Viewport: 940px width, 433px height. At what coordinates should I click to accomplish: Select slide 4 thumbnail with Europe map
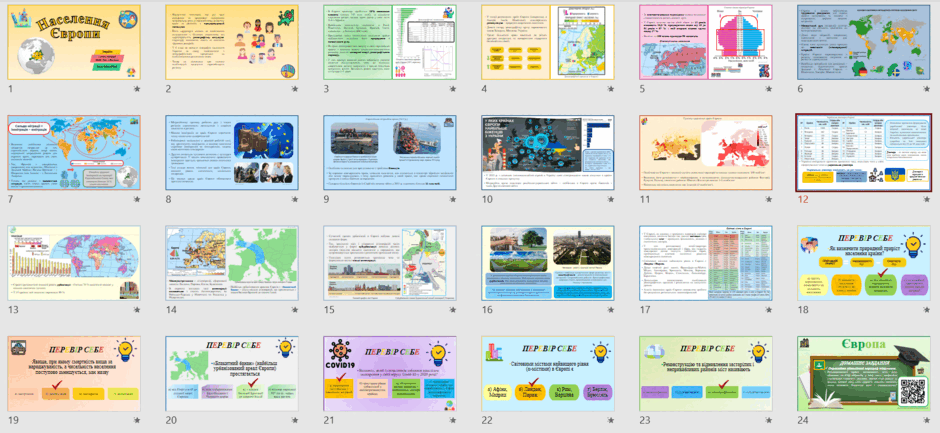[x=548, y=43]
